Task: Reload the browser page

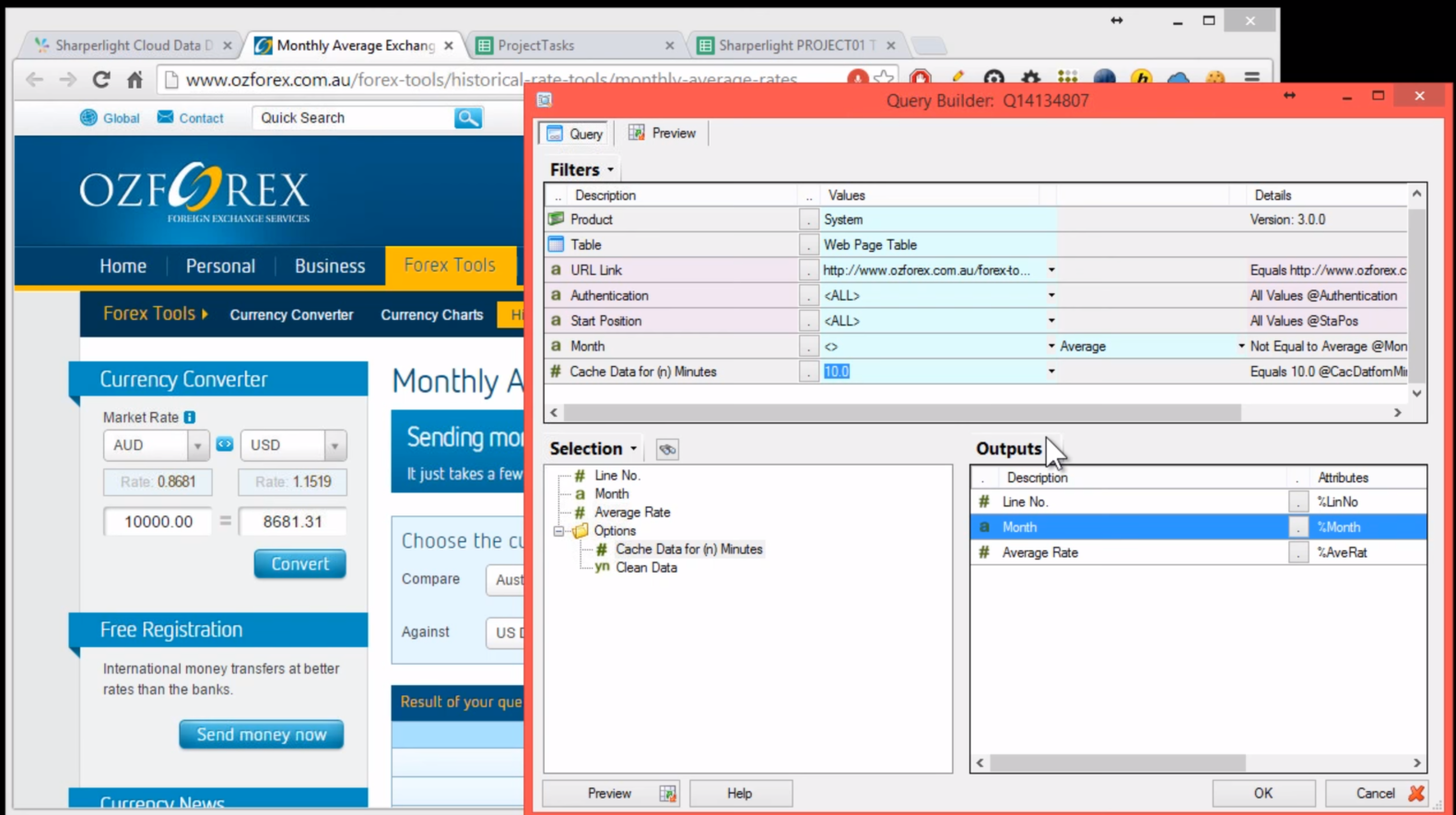Action: coord(101,80)
